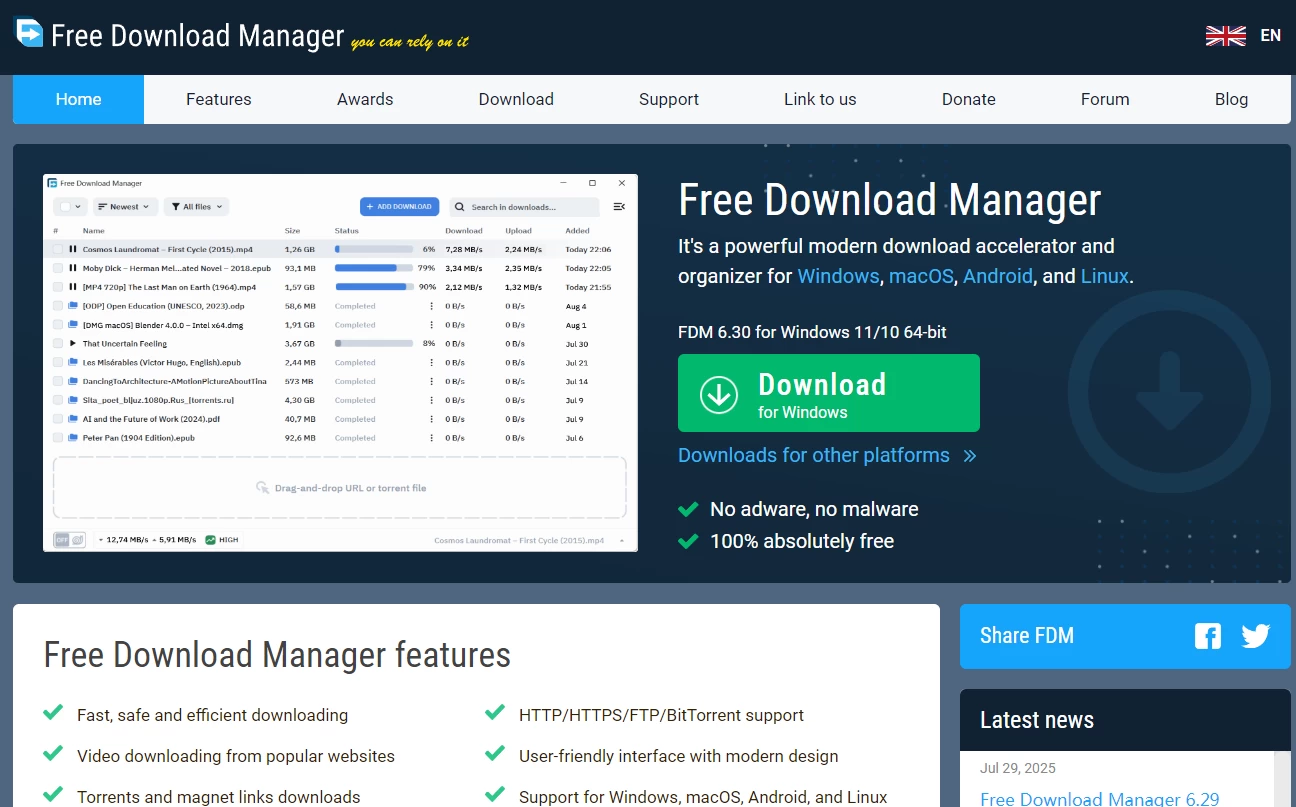
Task: Share FDM on Facebook
Action: click(1208, 636)
